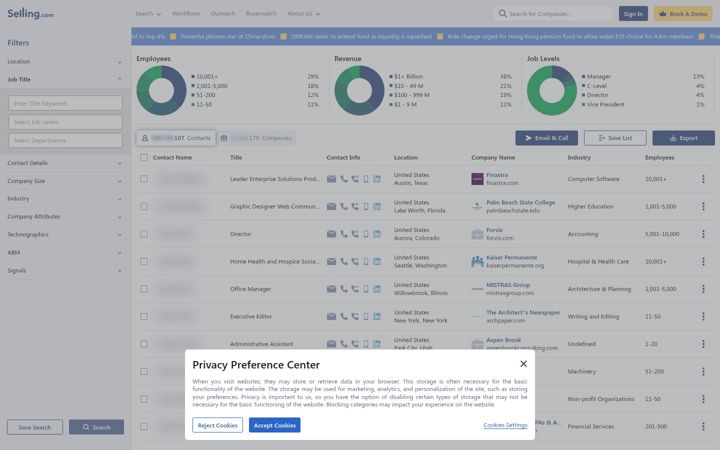The image size is (720, 450).
Task: Open Buyerwatch in the navbar
Action: click(261, 14)
